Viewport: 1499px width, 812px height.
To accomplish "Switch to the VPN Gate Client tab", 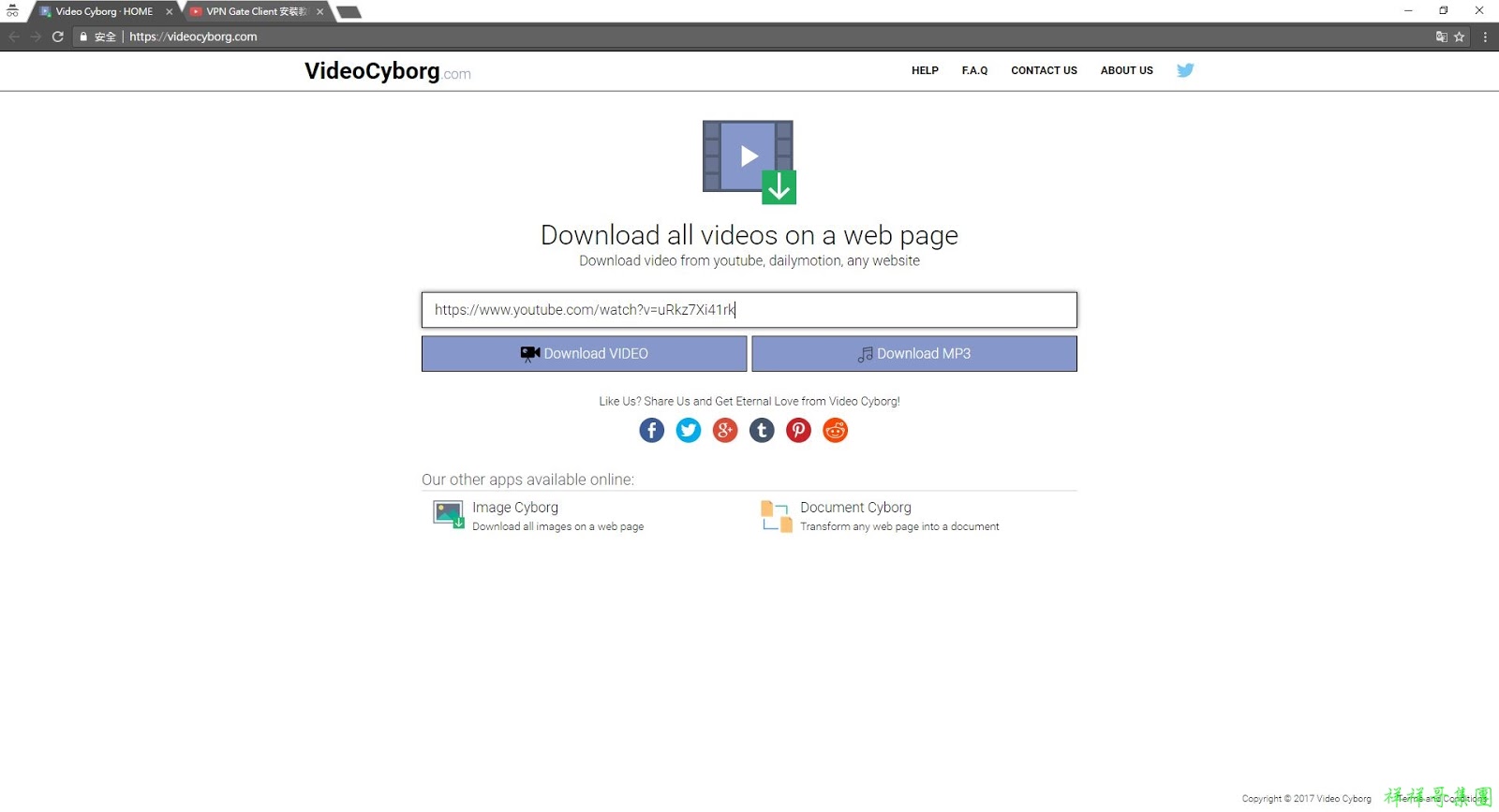I will (x=255, y=12).
